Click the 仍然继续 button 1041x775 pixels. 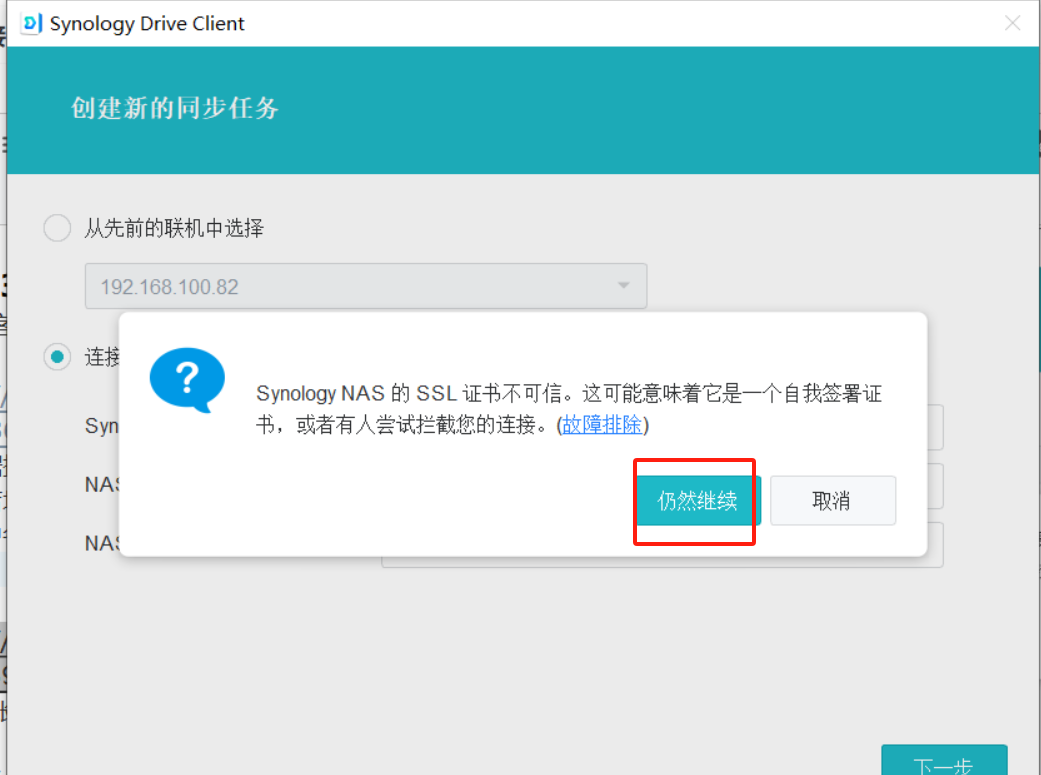point(698,500)
